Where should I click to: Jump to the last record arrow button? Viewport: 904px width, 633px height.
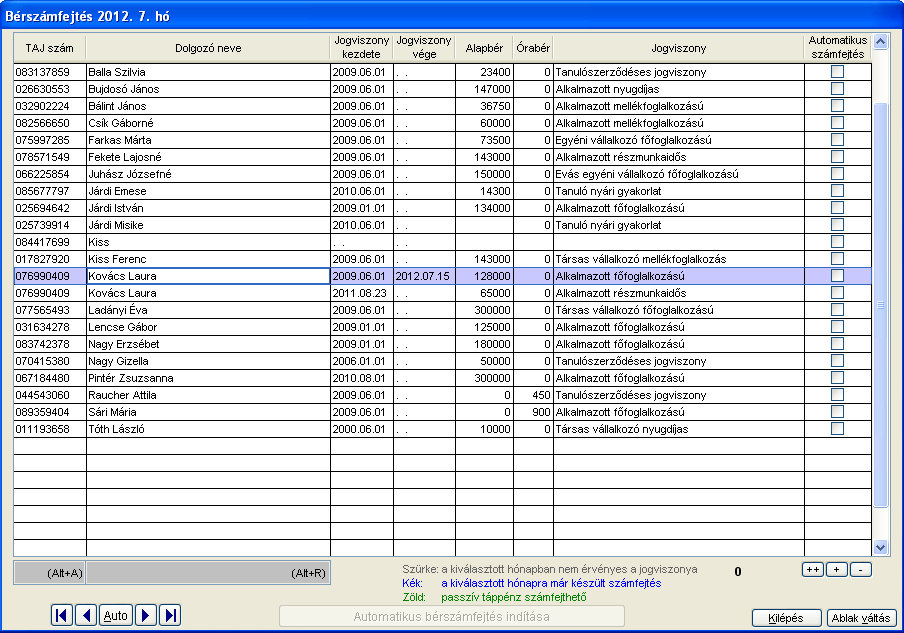(x=170, y=615)
